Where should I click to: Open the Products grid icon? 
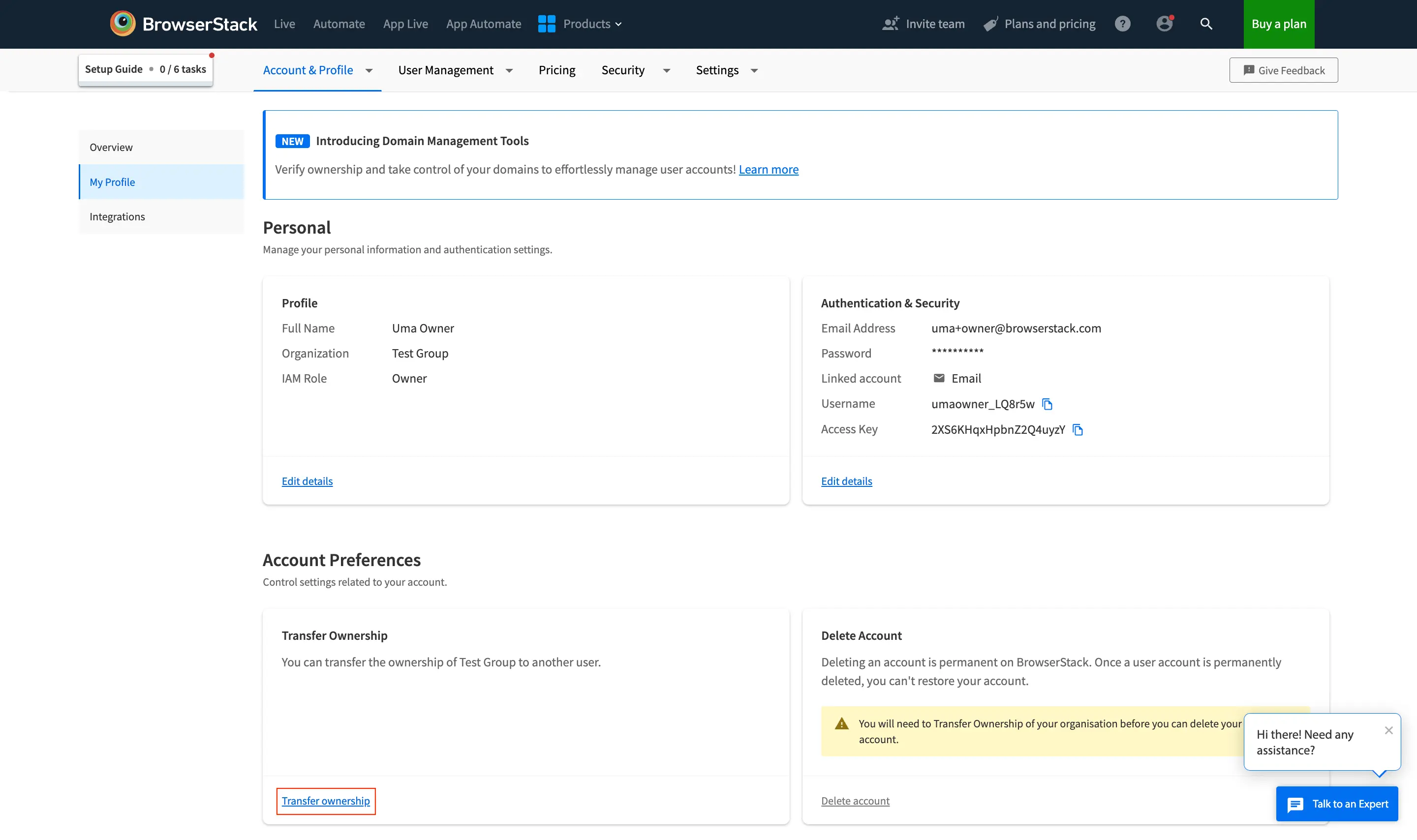tap(546, 24)
